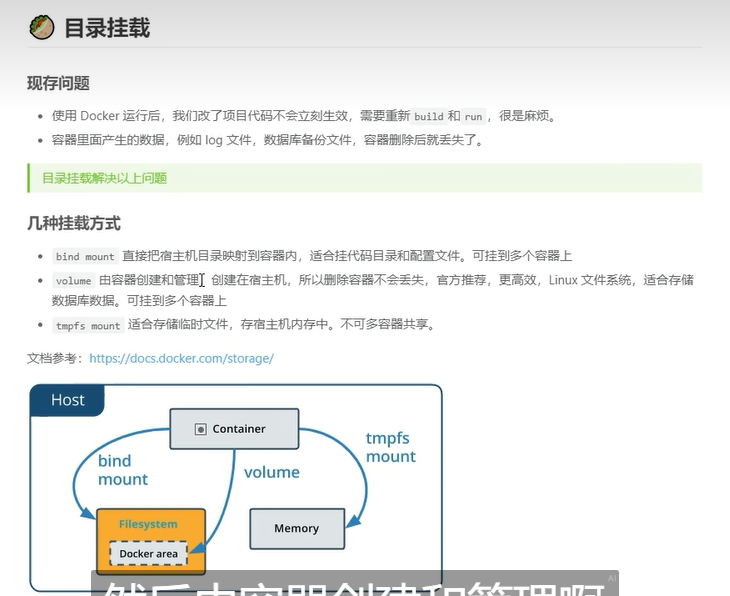Click the 'volume' label in the diagram
The image size is (730, 596).
(272, 472)
